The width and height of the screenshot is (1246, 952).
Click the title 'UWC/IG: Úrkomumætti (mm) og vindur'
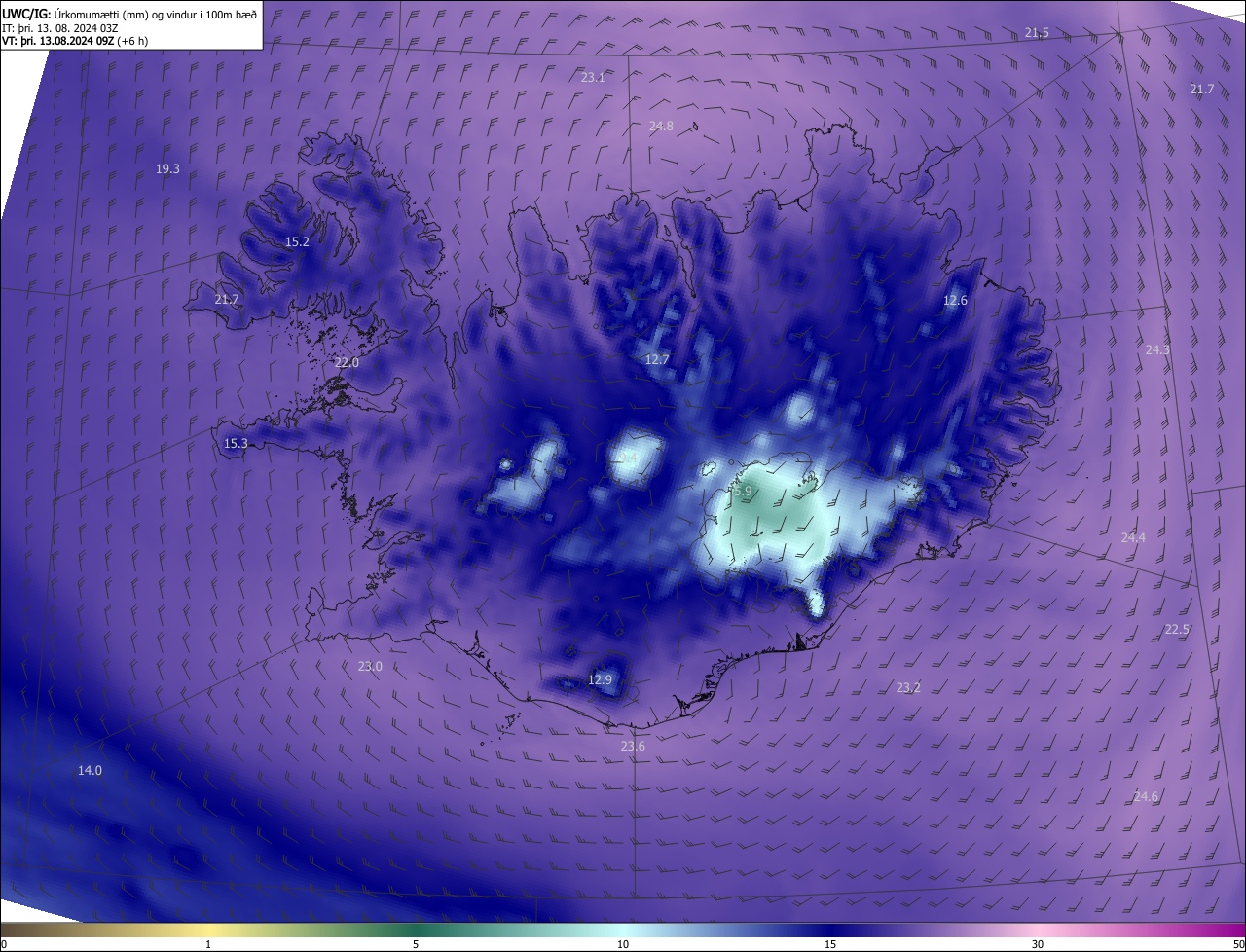(130, 13)
